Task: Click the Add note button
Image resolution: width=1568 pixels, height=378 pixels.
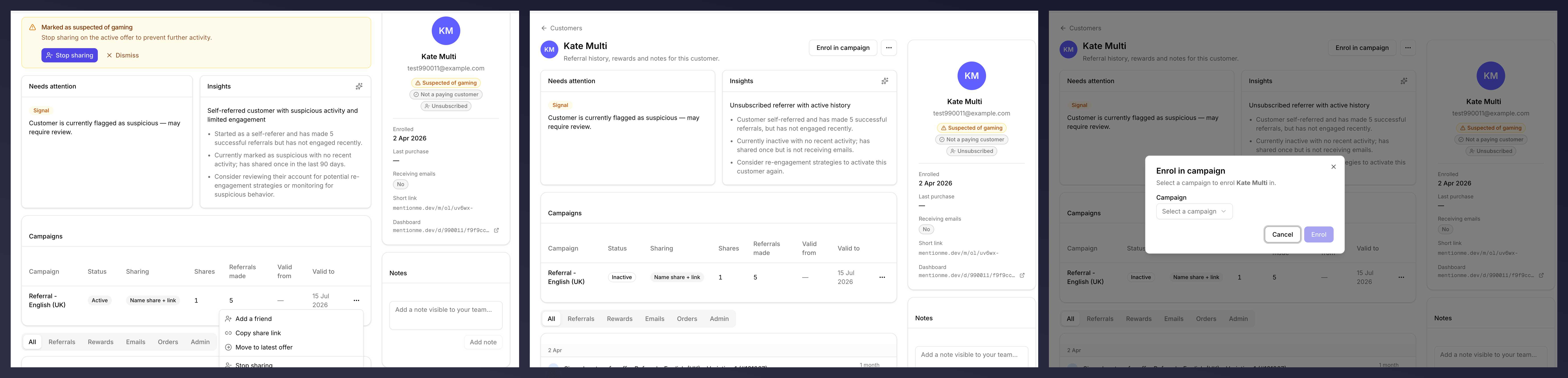Action: click(483, 342)
